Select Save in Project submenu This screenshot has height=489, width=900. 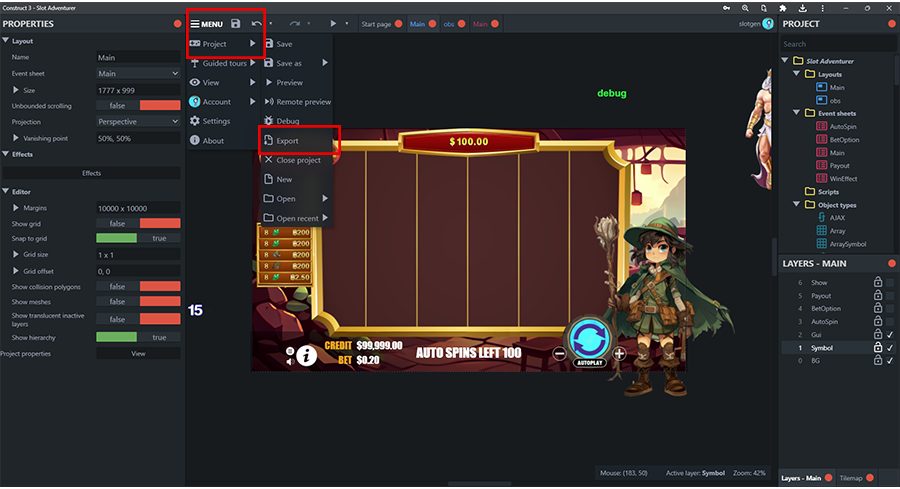point(297,44)
